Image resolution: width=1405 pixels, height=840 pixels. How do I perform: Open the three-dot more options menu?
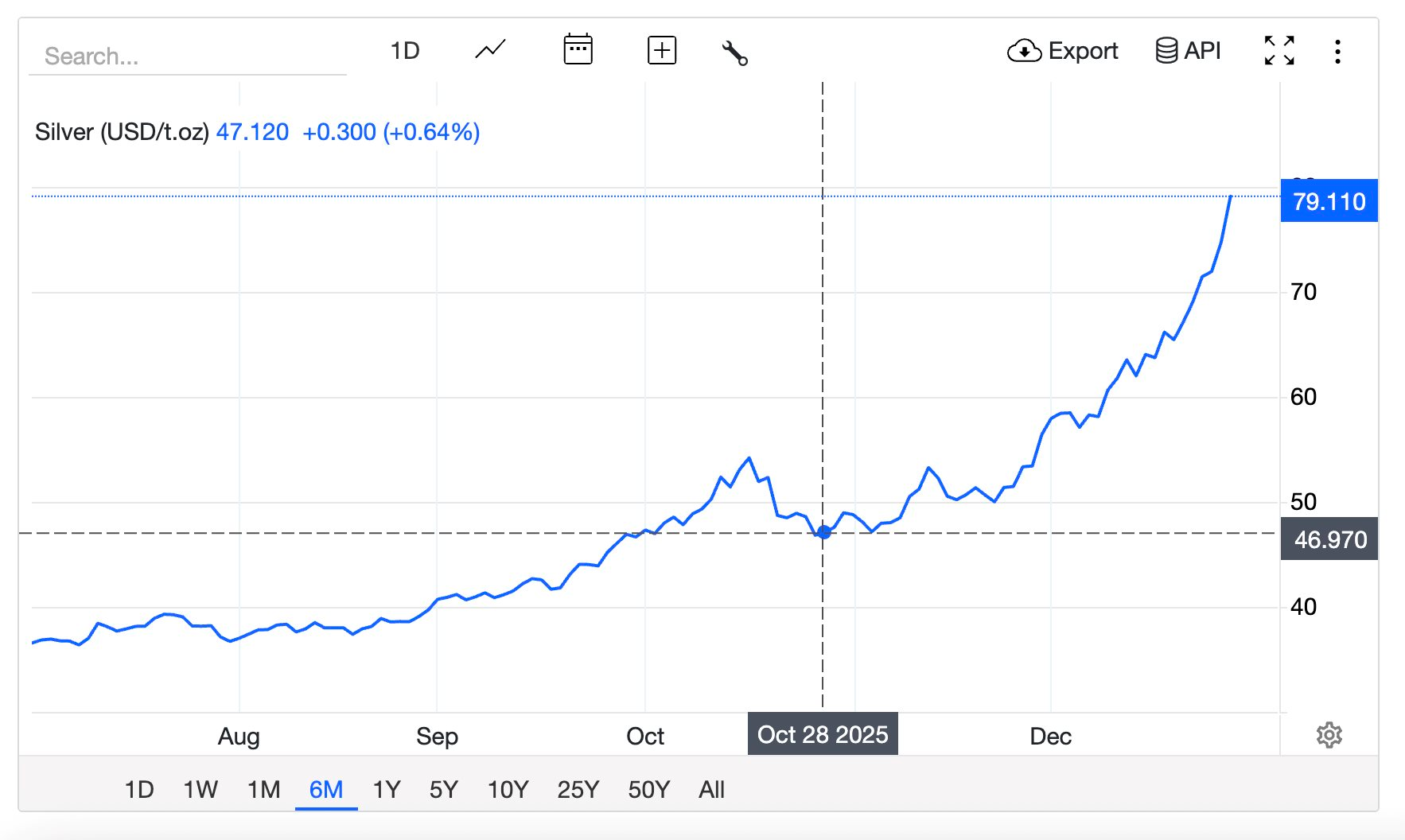point(1337,52)
